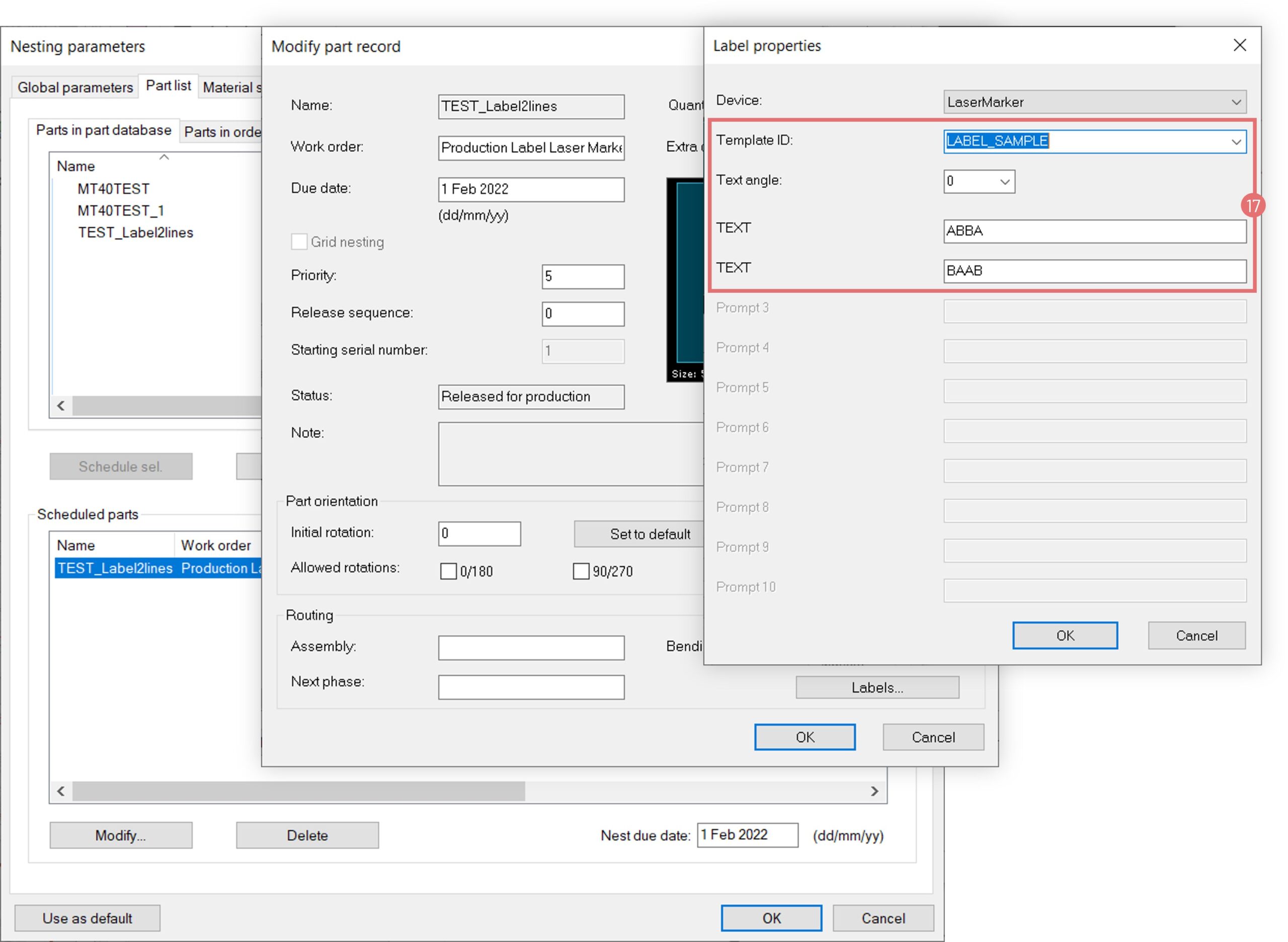Click the Name column sort arrow
The image size is (1288, 942).
[x=164, y=157]
